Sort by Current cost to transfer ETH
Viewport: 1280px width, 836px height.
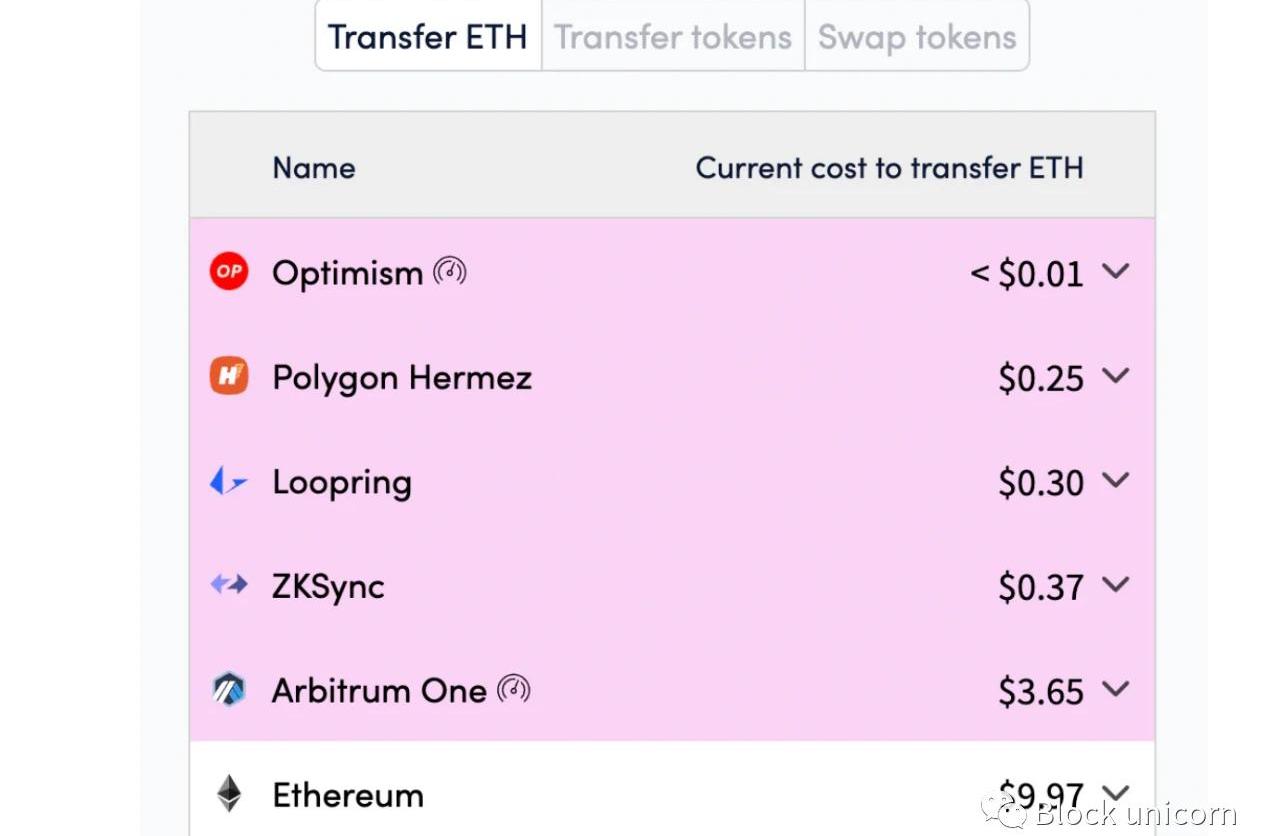(x=889, y=167)
